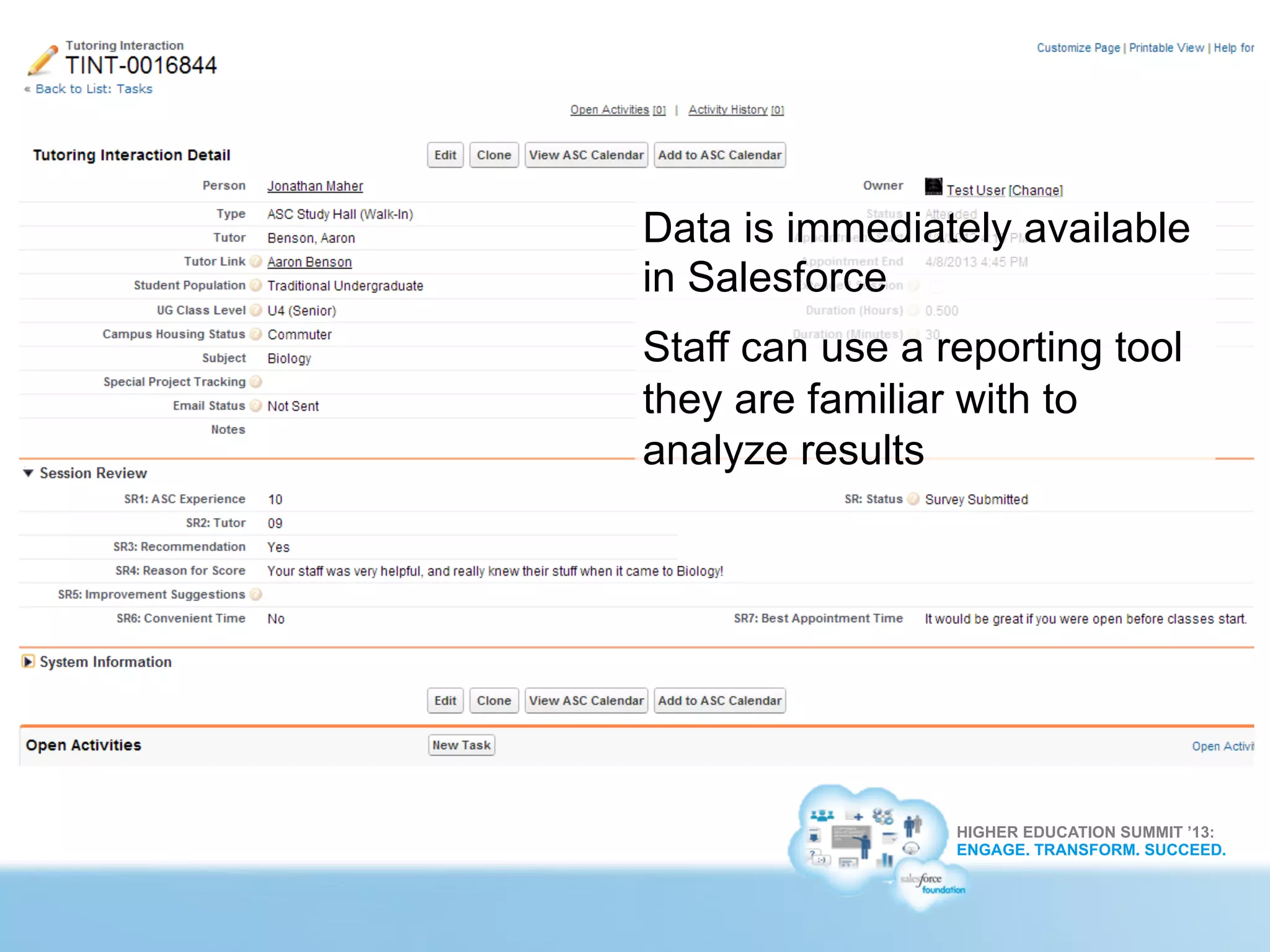The image size is (1270, 952).
Task: Click help icon next to SR5: Improvement Suggestions
Action: pos(256,594)
